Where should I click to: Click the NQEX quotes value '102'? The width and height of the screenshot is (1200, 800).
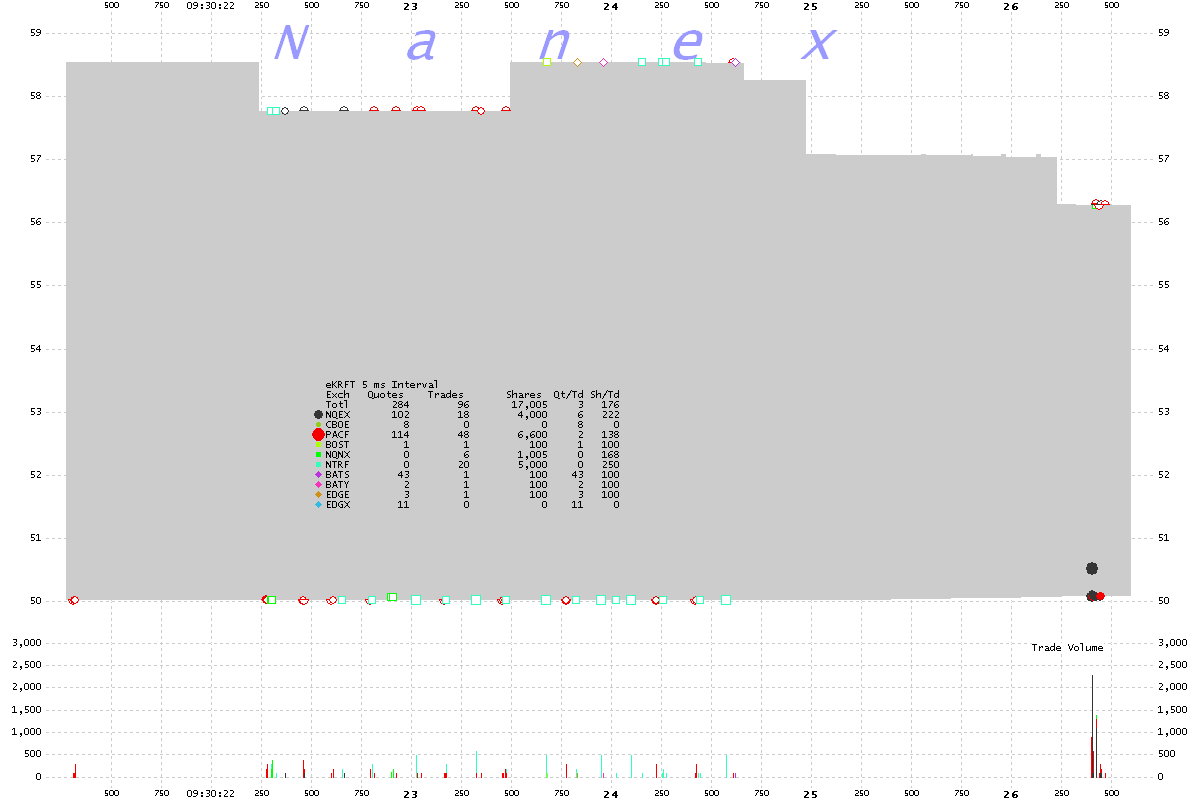[401, 414]
